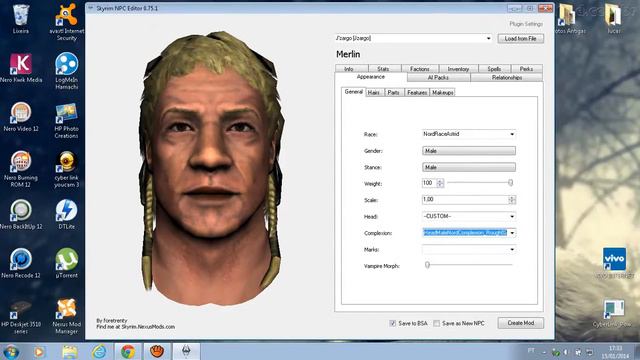Open HP Photo Creations desktop icon

point(67,120)
